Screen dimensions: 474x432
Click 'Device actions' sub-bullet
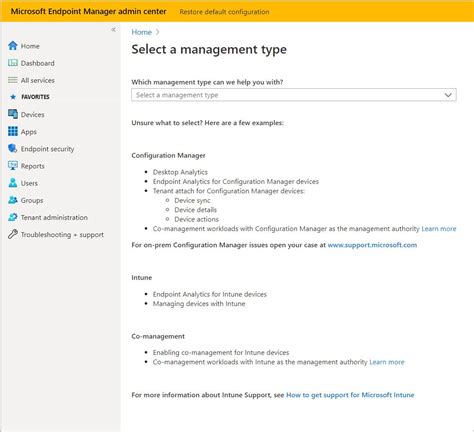pos(197,219)
